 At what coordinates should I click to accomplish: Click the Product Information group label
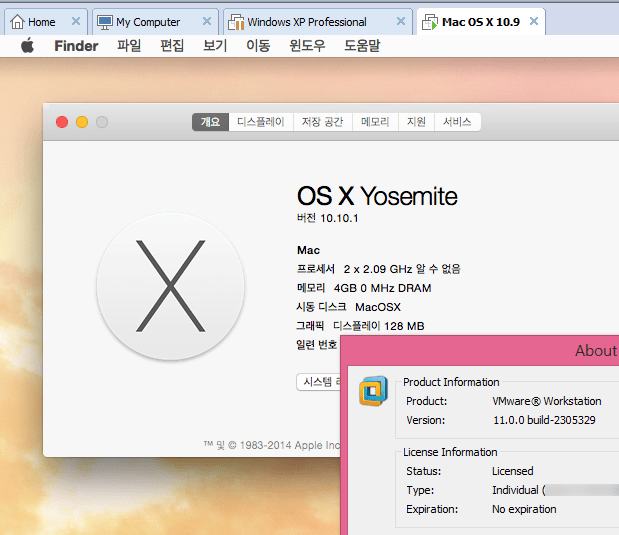pos(451,382)
